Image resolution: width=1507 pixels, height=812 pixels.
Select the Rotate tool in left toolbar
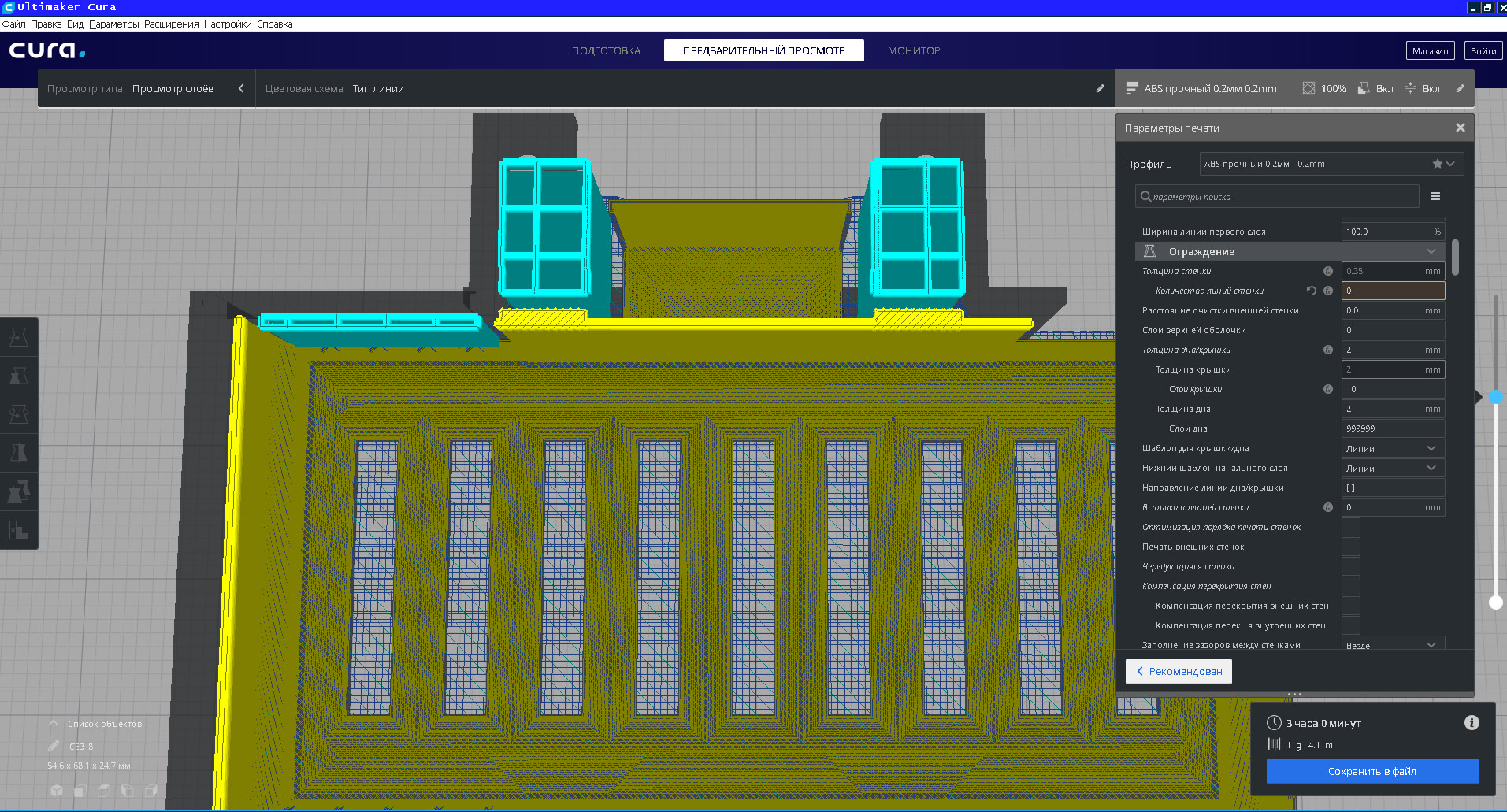point(19,414)
